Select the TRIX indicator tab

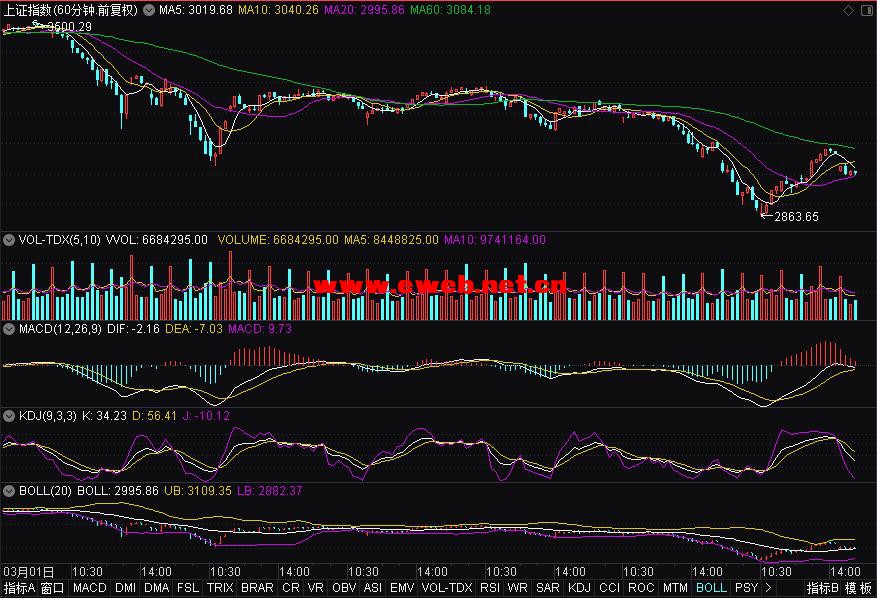[220, 588]
